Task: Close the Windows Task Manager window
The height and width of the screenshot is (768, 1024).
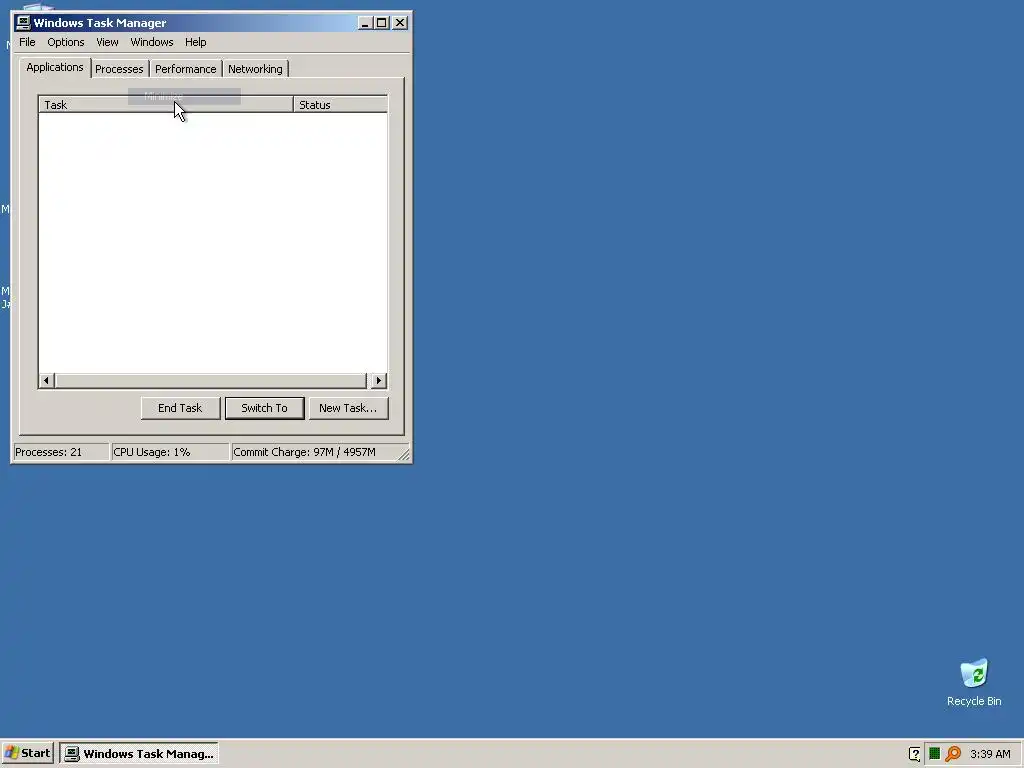Action: [x=400, y=23]
